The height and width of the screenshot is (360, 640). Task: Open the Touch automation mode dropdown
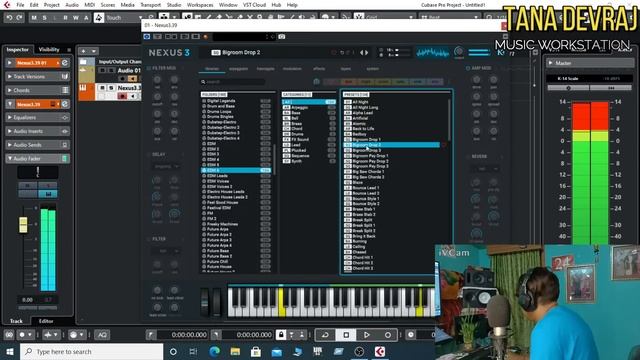pyautogui.click(x=140, y=18)
